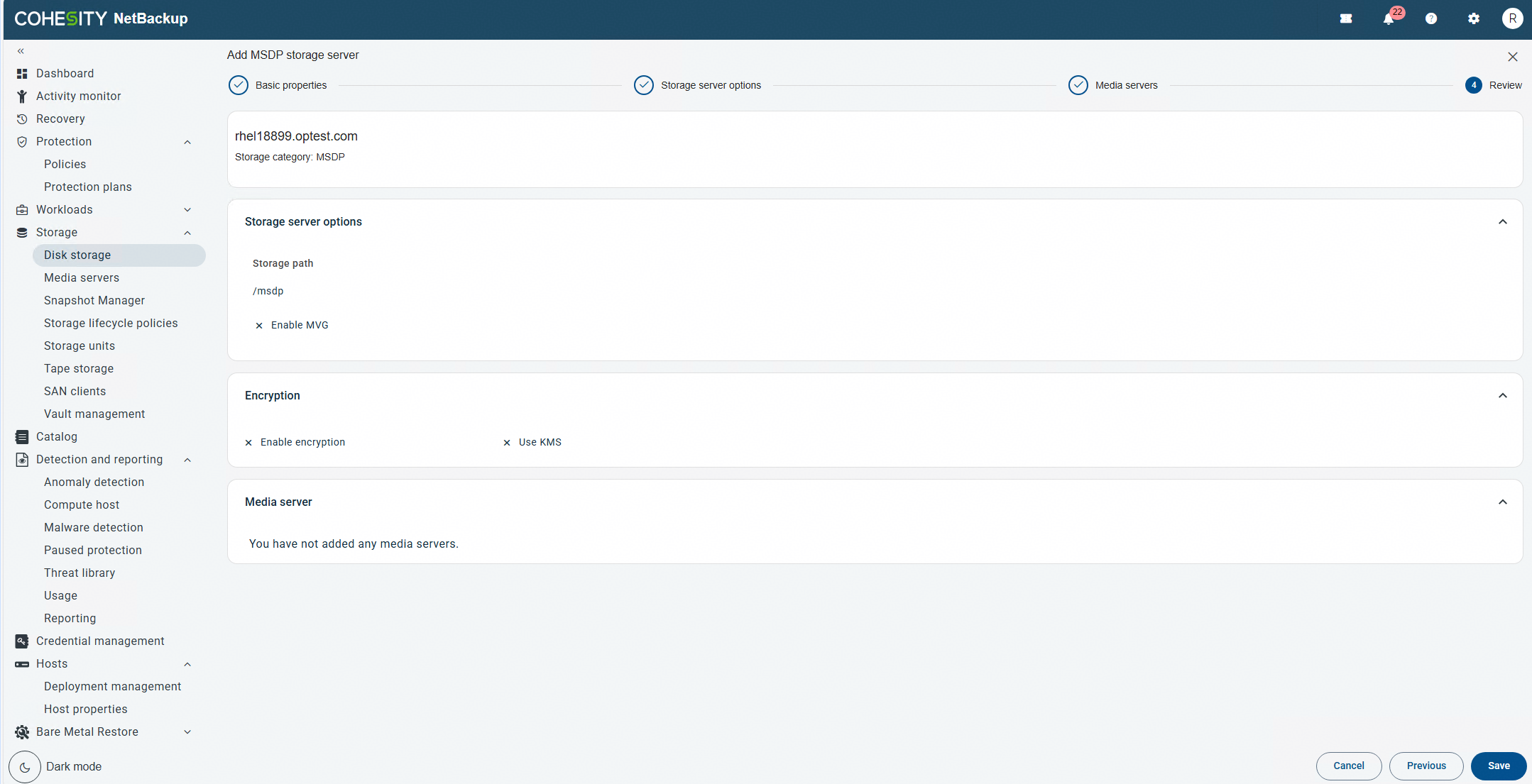The width and height of the screenshot is (1532, 784).
Task: Click the rhel18899.optest.com server name
Action: [x=296, y=136]
